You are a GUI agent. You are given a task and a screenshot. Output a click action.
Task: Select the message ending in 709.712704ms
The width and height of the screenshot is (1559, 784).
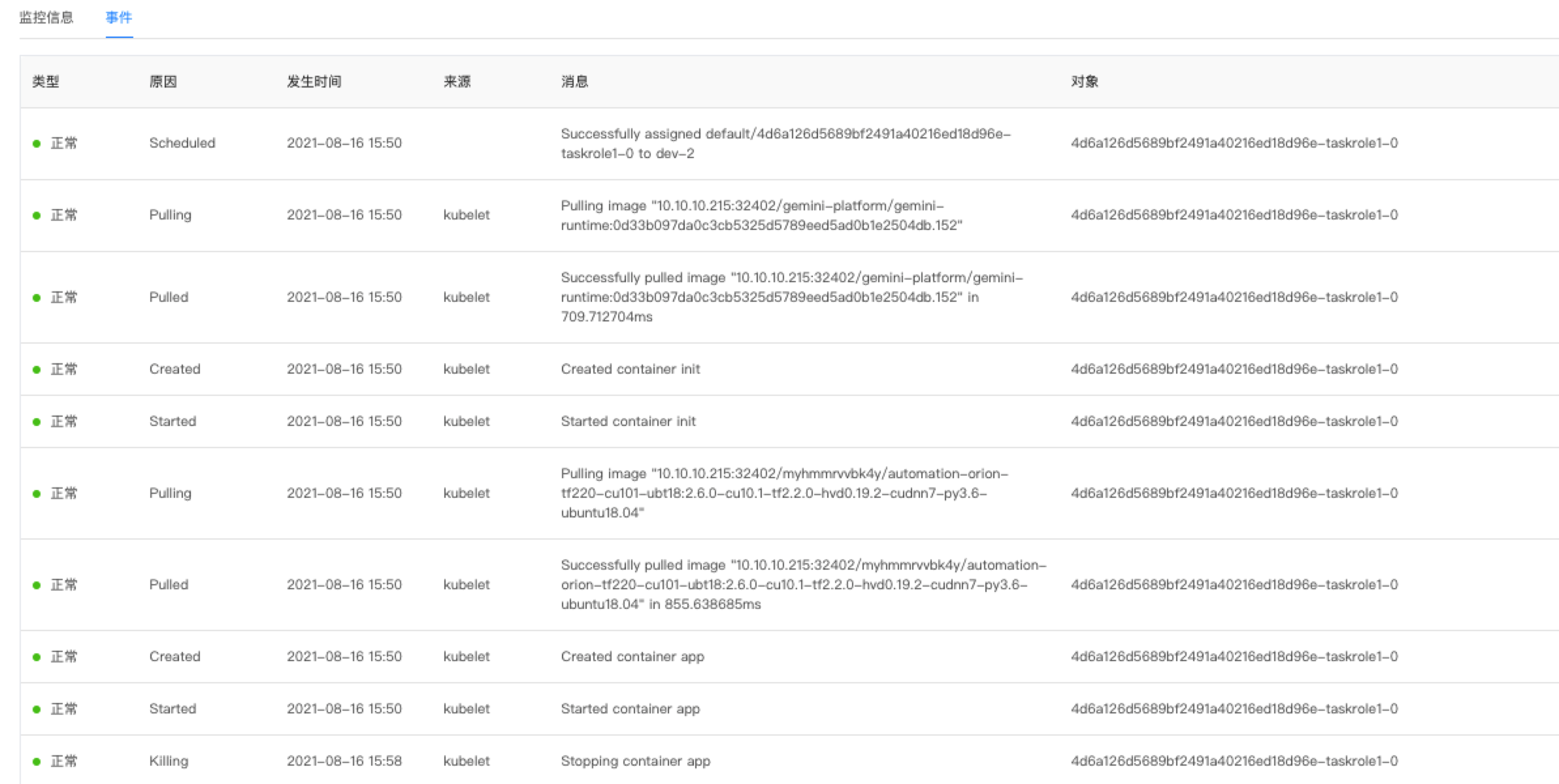[x=792, y=297]
